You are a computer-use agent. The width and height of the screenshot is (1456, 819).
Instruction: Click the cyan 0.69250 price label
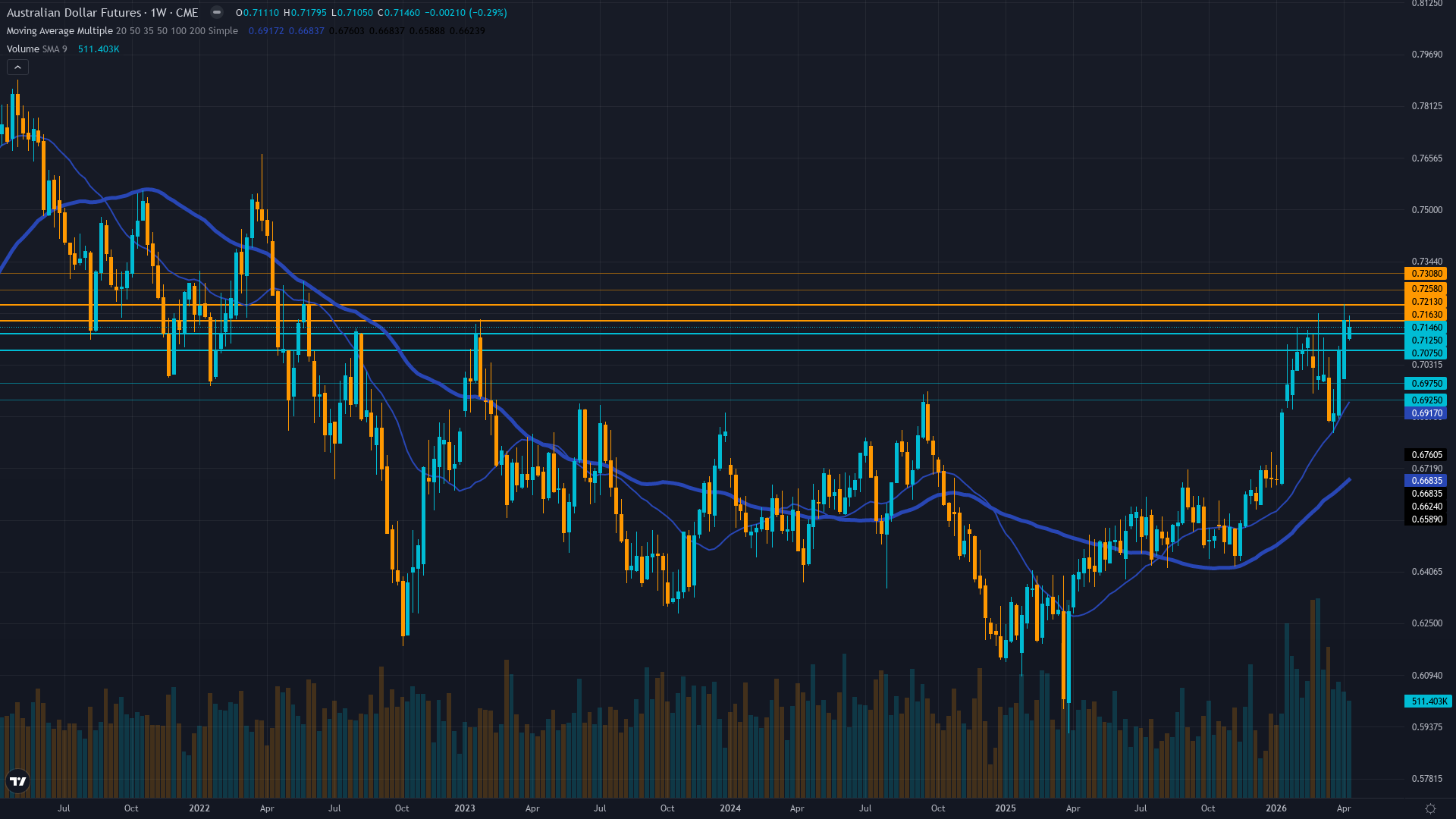click(x=1426, y=400)
